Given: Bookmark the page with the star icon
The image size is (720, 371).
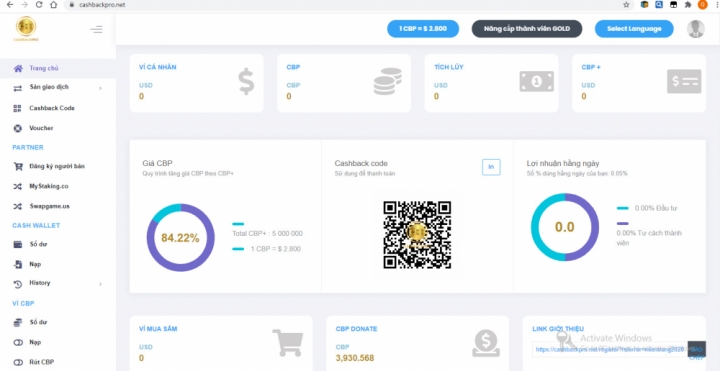Looking at the screenshot, I should click(x=626, y=5).
